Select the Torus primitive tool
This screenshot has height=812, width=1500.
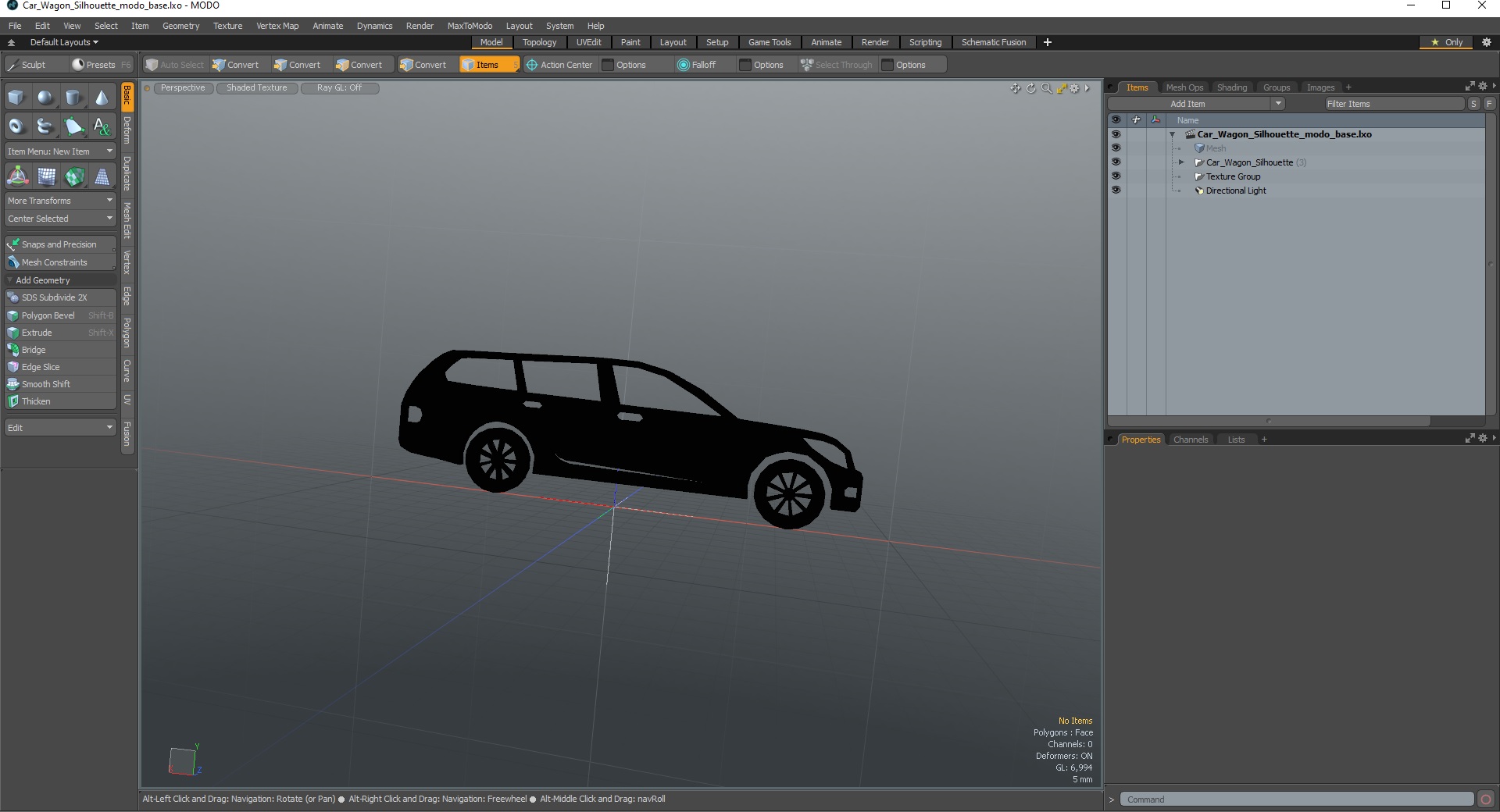tap(17, 126)
